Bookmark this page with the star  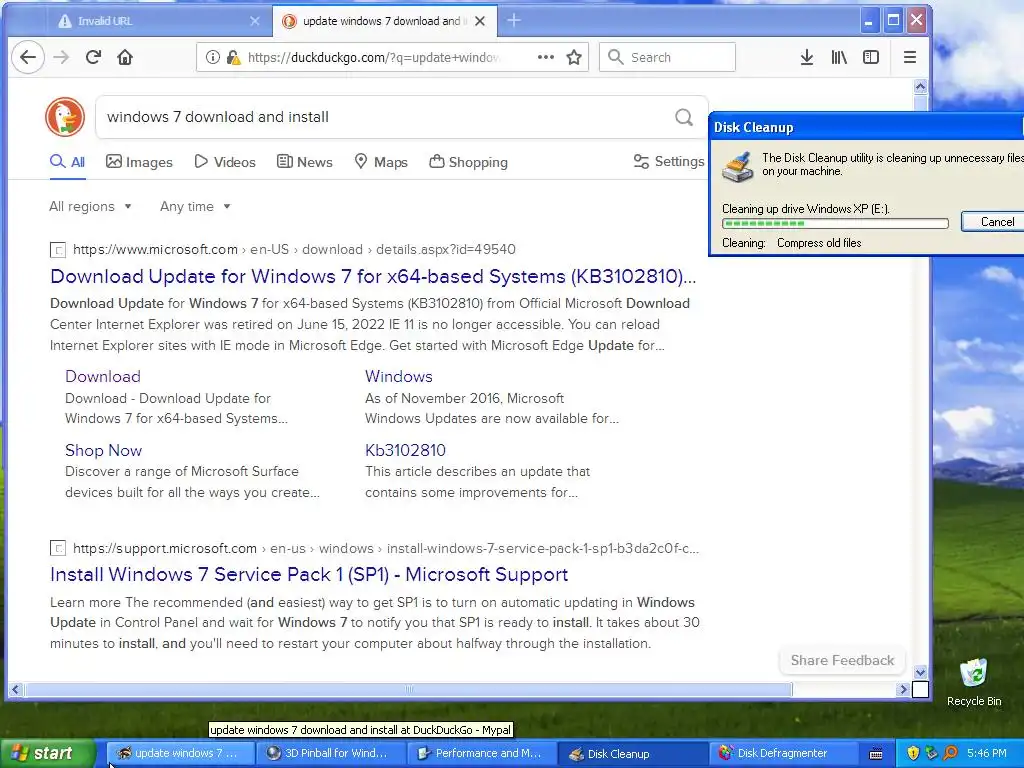click(574, 57)
